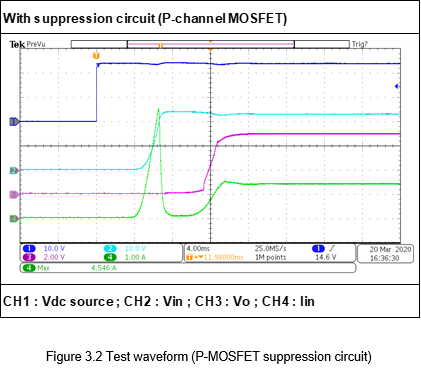Click the orange center marker at top of graticule

click(210, 50)
